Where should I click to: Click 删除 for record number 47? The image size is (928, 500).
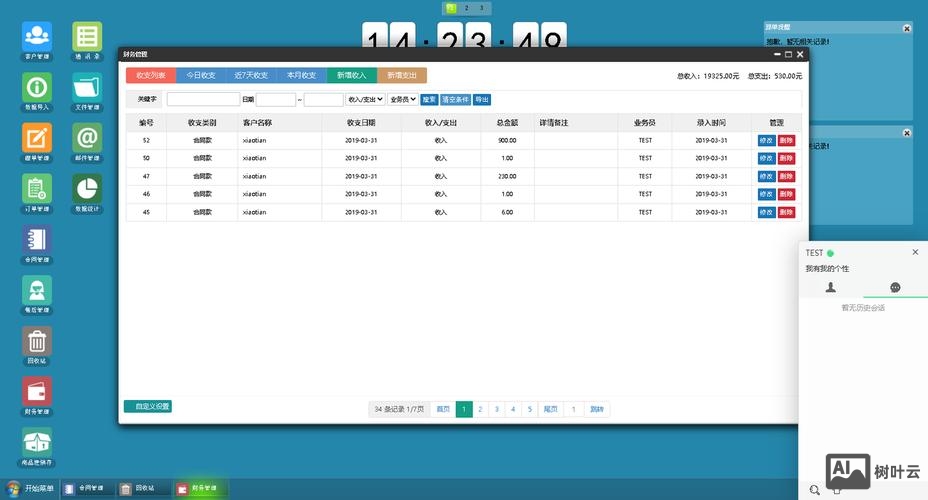point(786,176)
